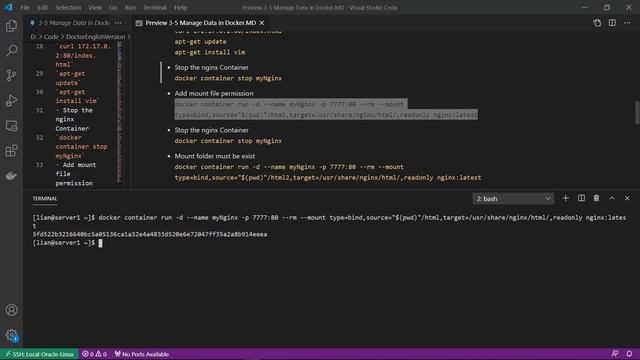Open More Actions for left editor group
Screen dimensions: 640x360
tap(118, 23)
